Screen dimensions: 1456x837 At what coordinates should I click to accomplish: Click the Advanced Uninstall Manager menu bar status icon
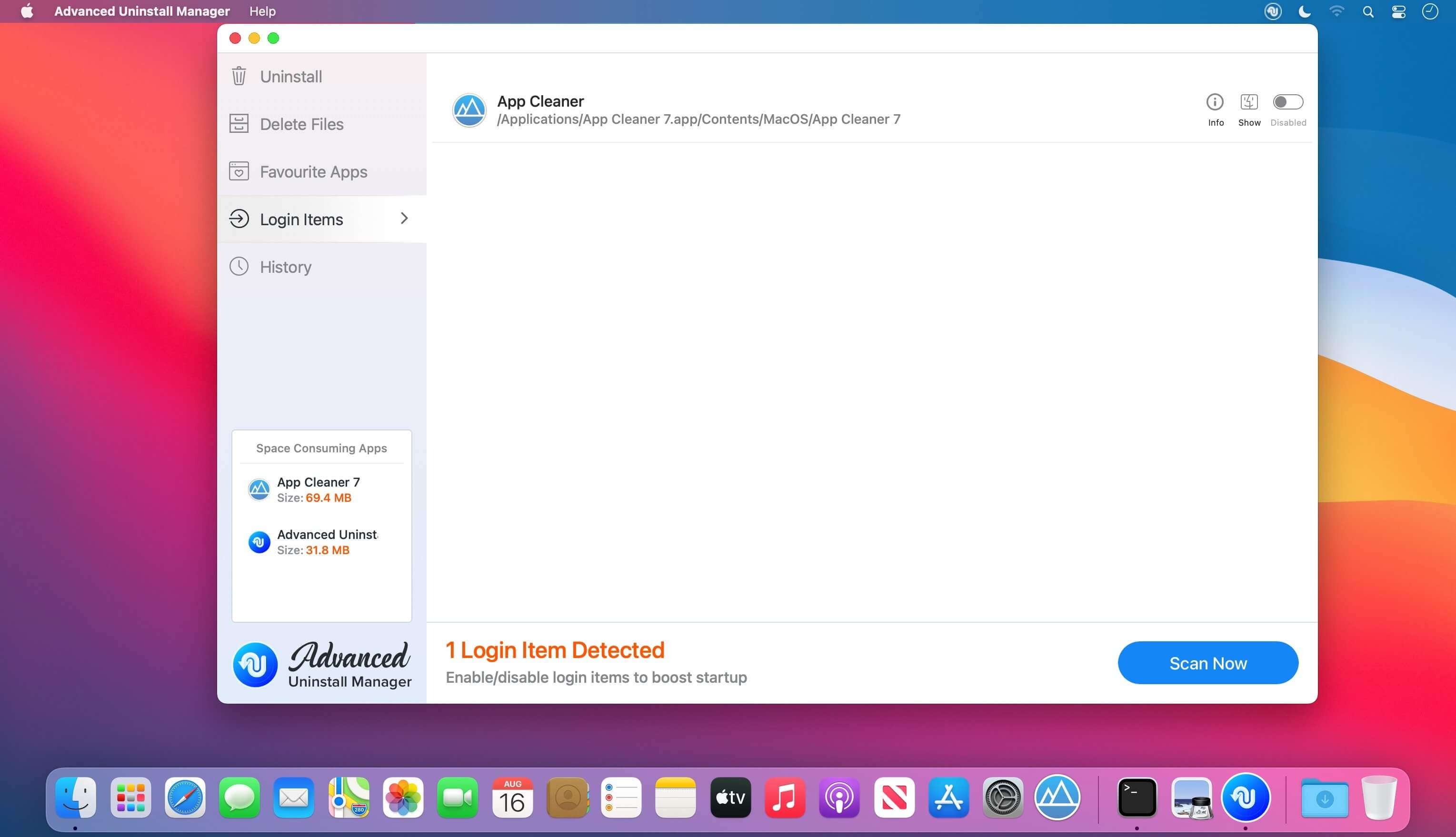1273,11
